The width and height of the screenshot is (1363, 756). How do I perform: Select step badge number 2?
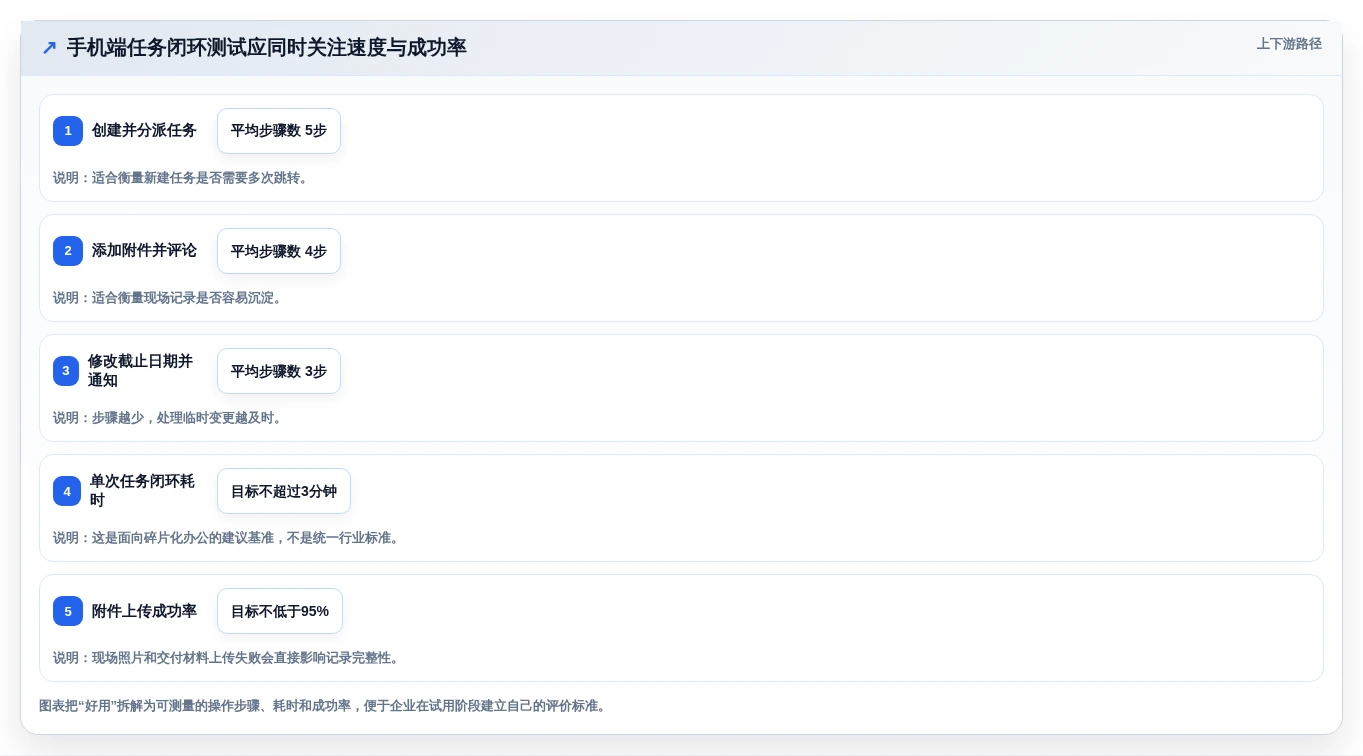pos(68,251)
